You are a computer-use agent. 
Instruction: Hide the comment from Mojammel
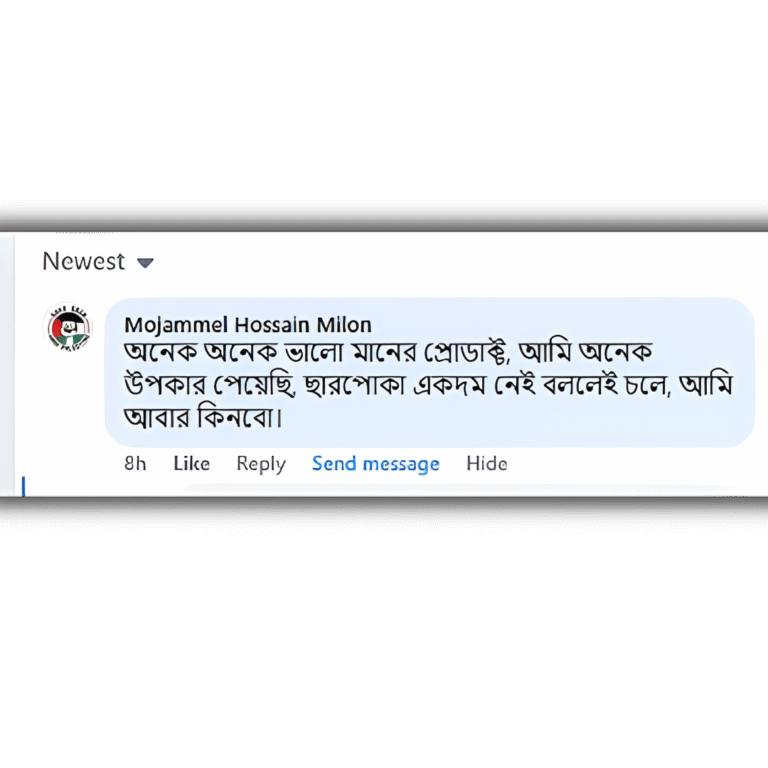[487, 464]
